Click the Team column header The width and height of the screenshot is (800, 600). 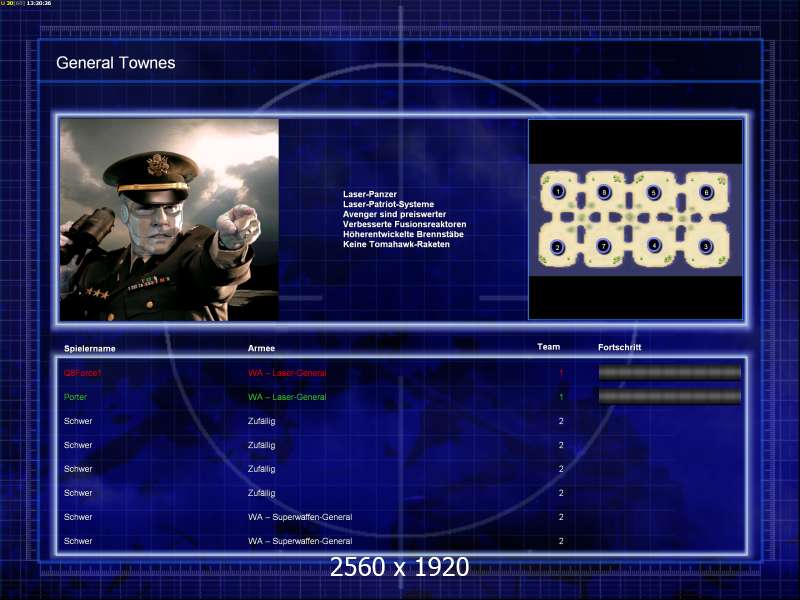[x=548, y=347]
